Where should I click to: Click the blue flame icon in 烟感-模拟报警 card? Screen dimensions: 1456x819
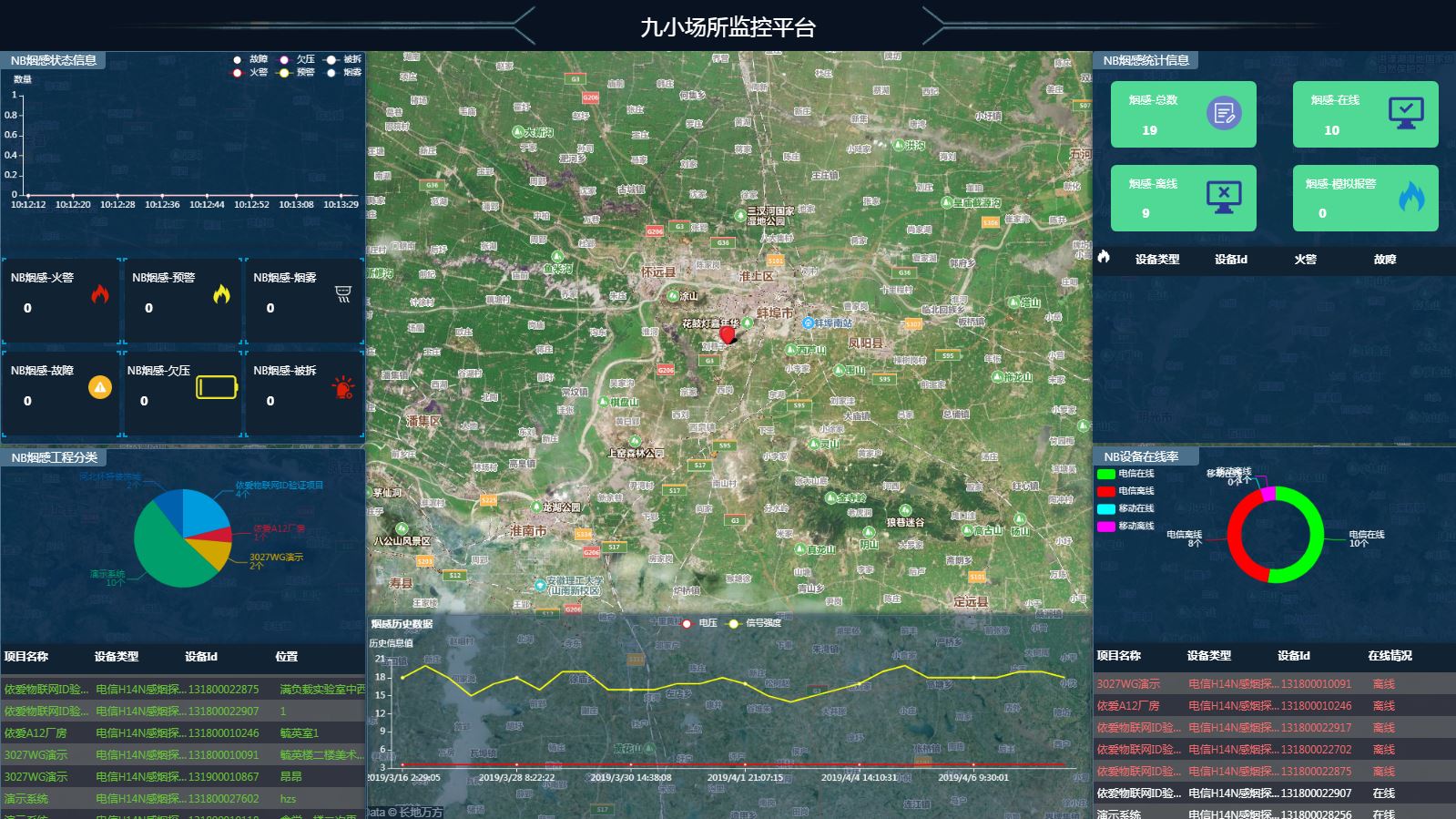point(1411,197)
